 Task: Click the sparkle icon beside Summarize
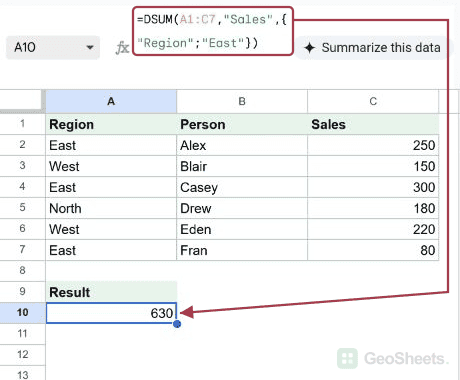point(309,48)
